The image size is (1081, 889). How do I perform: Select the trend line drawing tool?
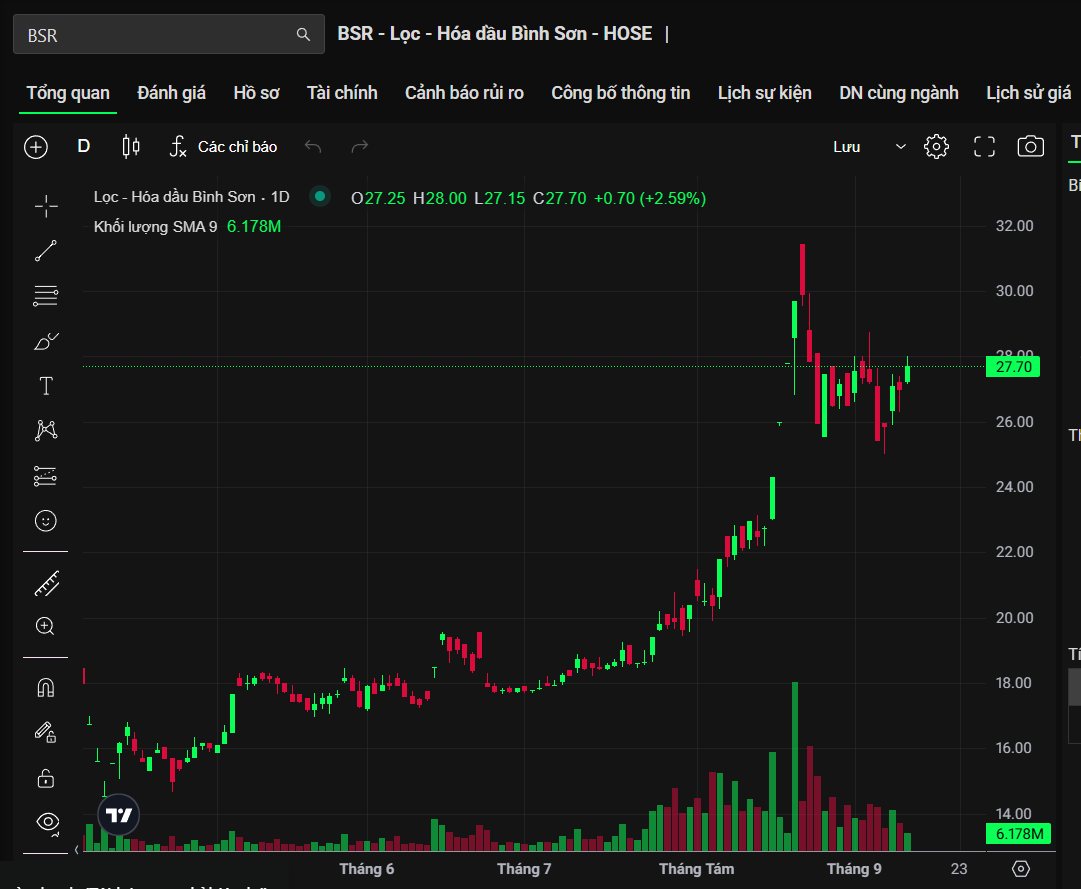point(46,251)
